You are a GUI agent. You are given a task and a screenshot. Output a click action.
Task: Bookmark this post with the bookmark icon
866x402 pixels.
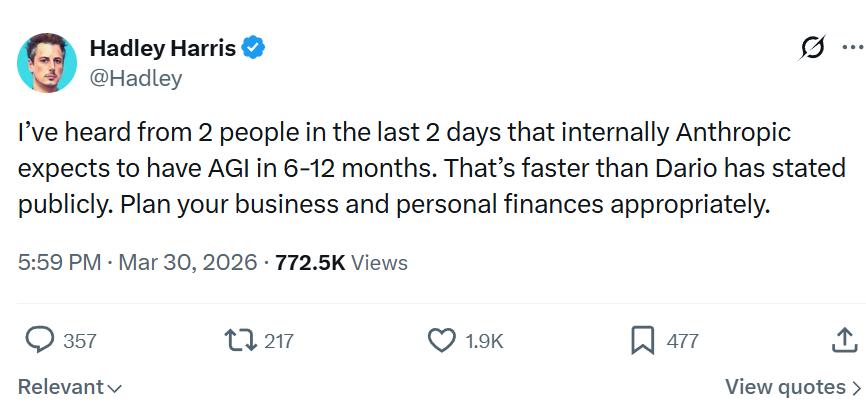642,341
